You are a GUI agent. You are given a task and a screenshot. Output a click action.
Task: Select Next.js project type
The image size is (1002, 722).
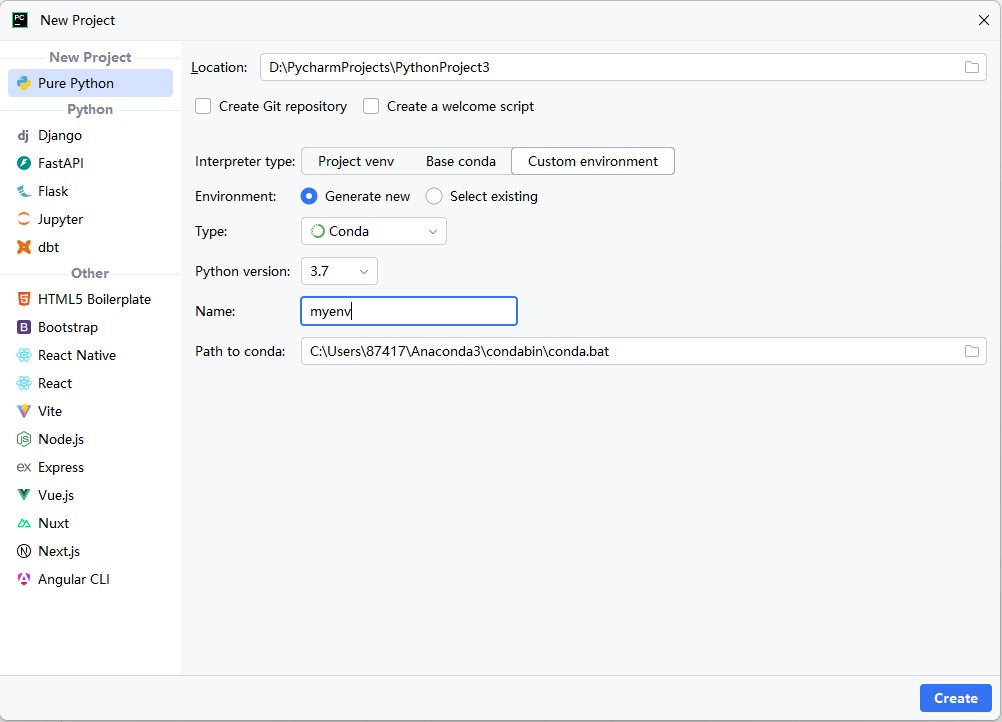[90, 551]
